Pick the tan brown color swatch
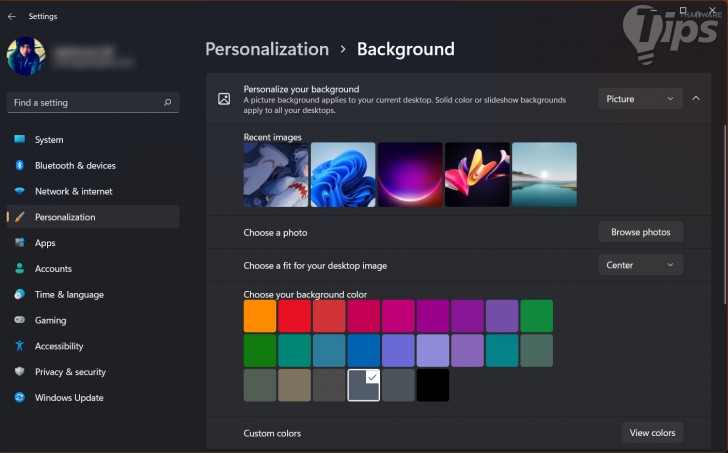The width and height of the screenshot is (728, 453). coord(294,385)
